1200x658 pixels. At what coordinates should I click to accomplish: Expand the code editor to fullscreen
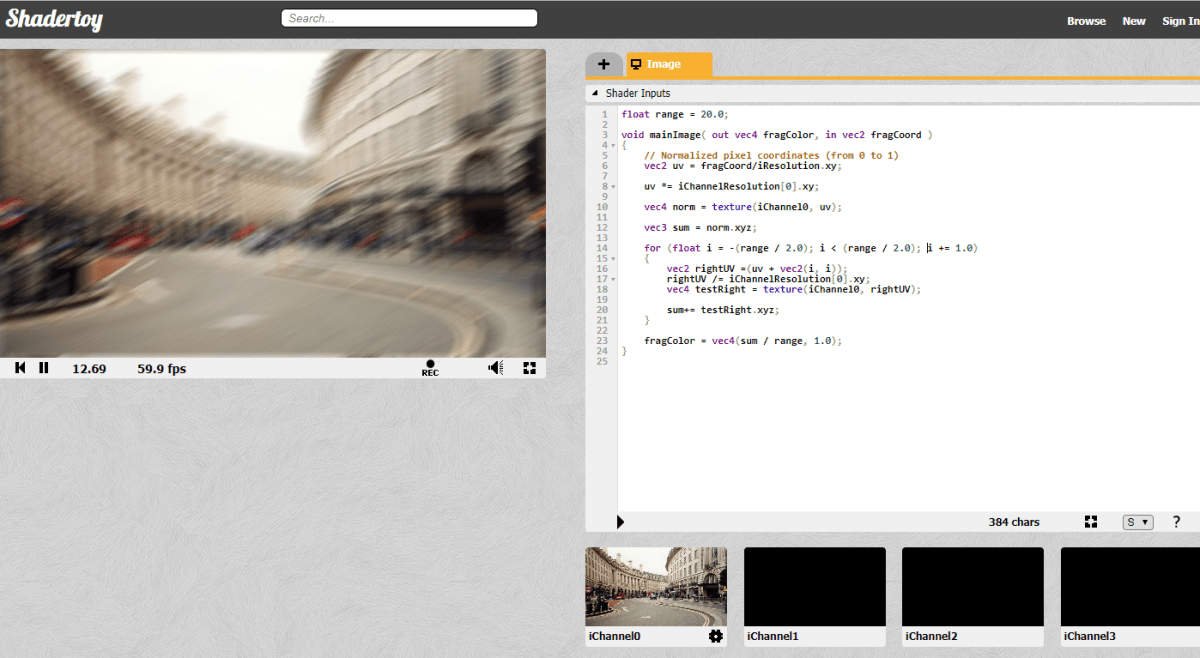[x=1091, y=522]
